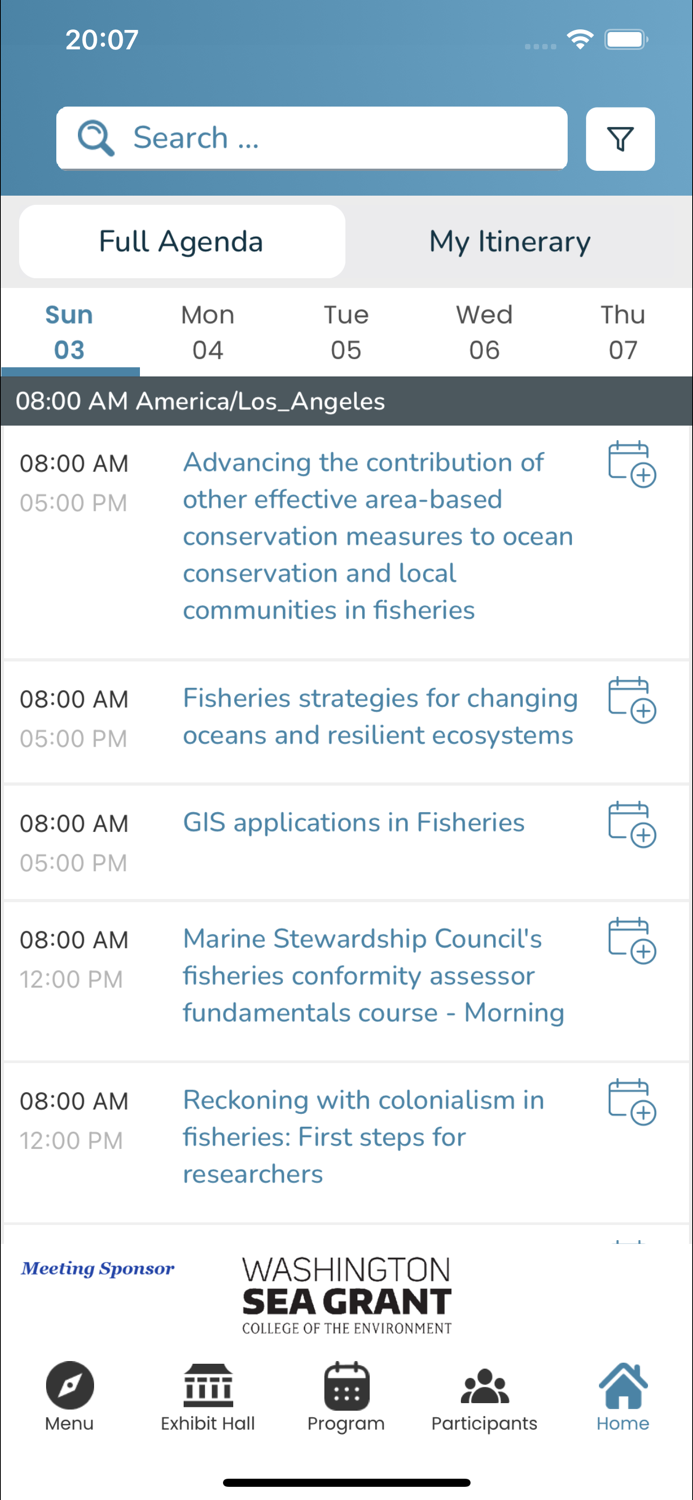
Task: Add the Fisheries strategies session to itinerary
Action: [x=631, y=699]
